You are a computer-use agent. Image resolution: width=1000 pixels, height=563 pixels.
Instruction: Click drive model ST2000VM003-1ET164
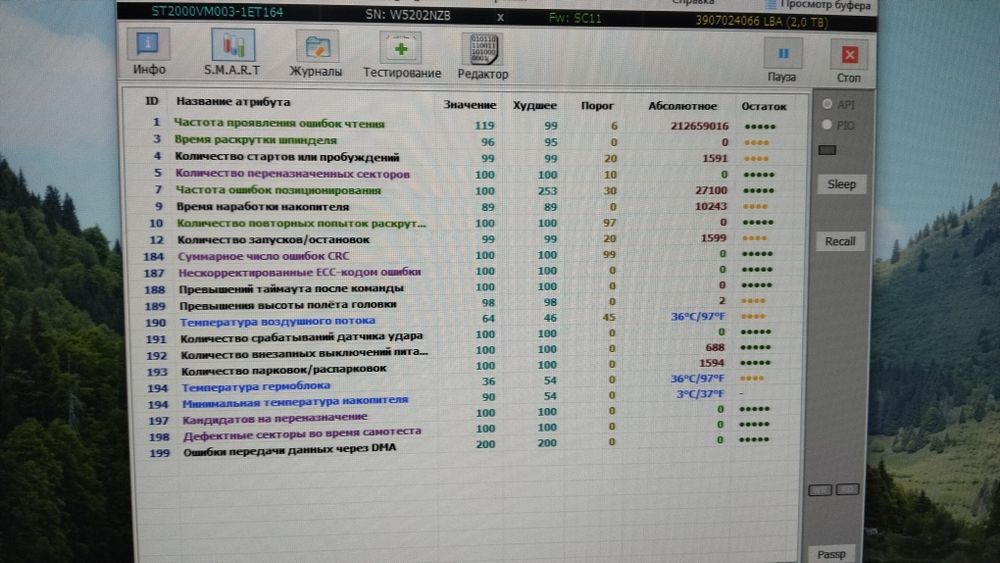tap(217, 11)
